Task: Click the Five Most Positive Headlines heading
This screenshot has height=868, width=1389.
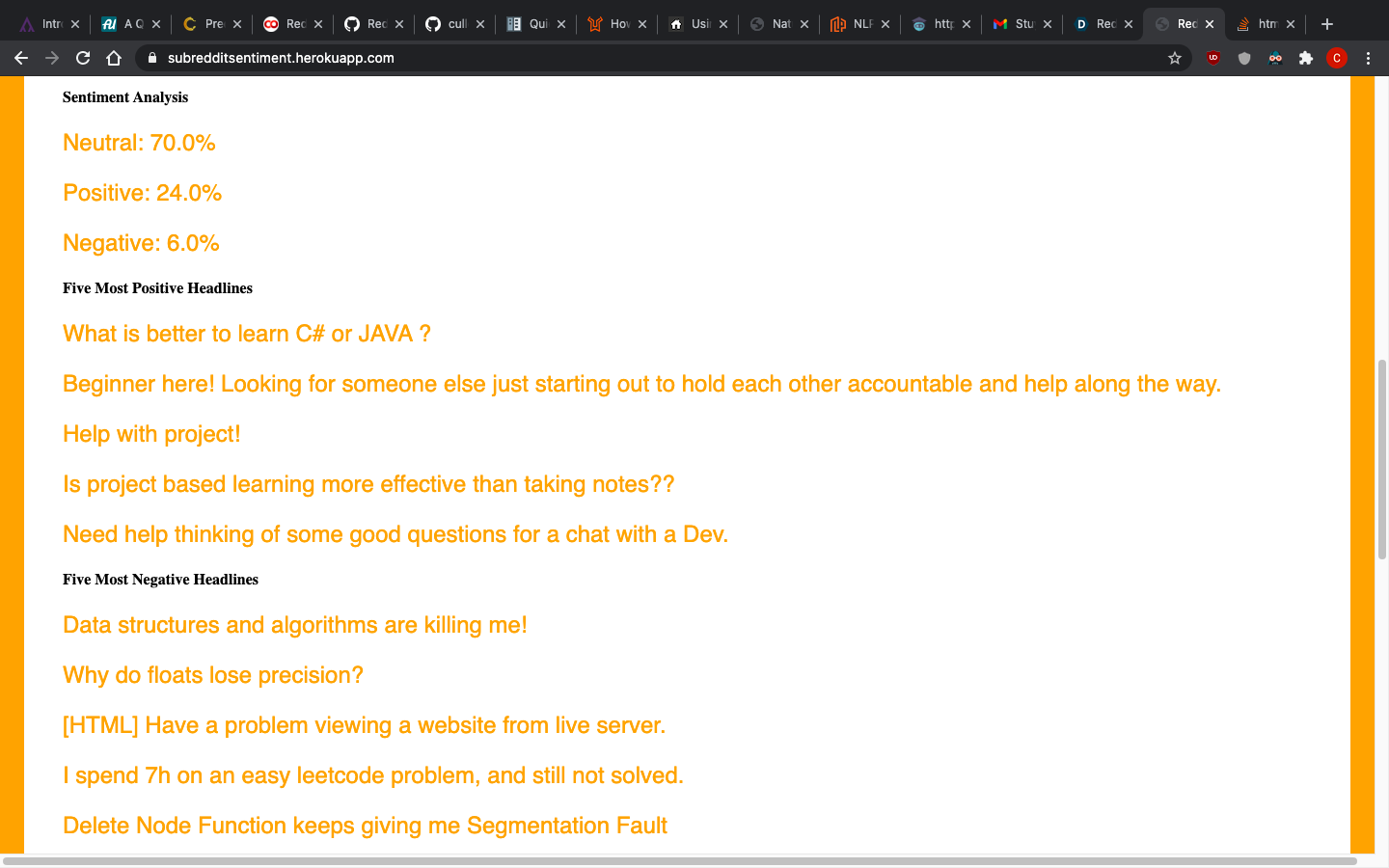Action: tap(157, 288)
